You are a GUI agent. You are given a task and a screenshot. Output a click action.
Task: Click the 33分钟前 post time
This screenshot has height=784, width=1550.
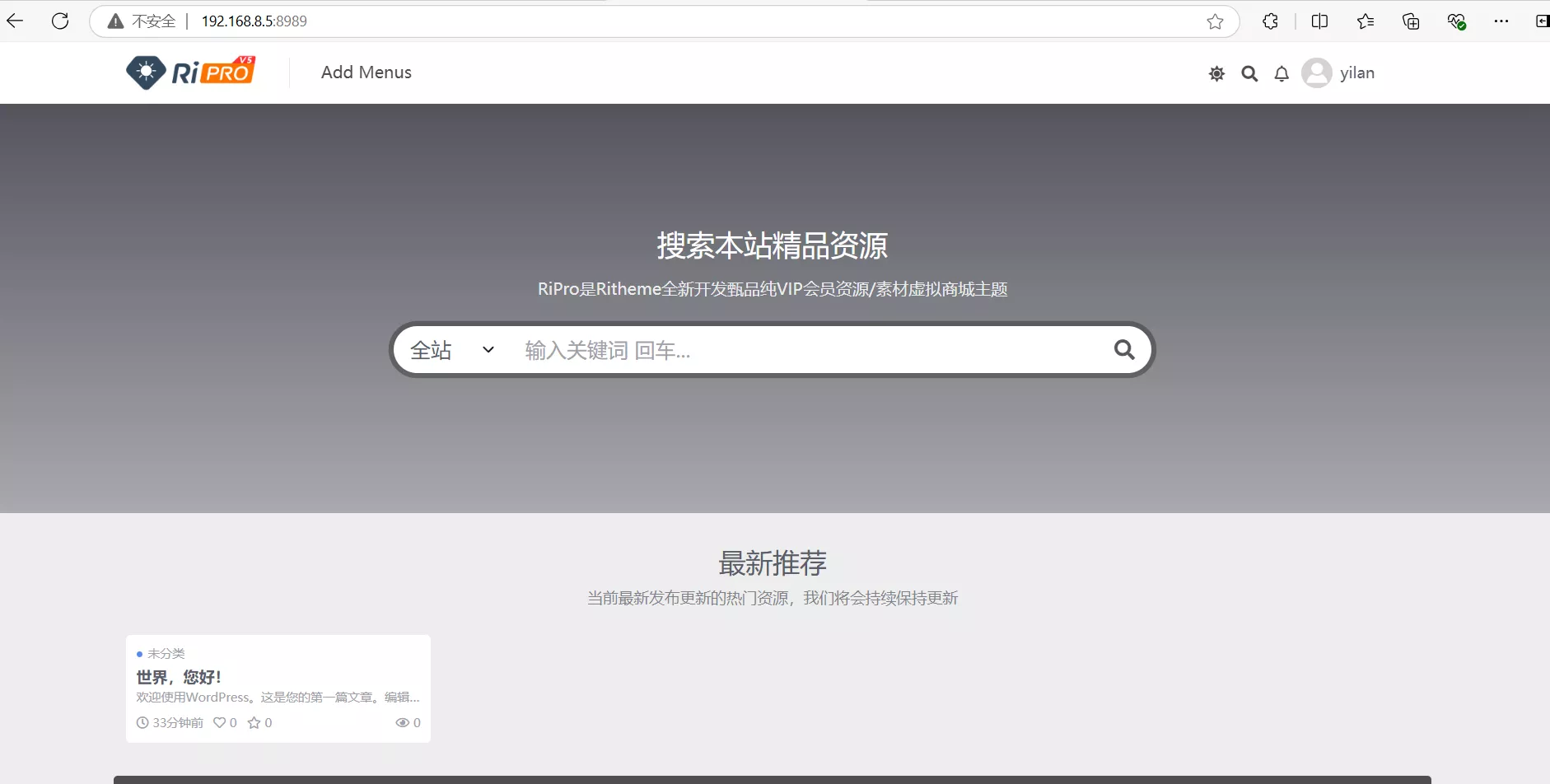click(x=170, y=722)
